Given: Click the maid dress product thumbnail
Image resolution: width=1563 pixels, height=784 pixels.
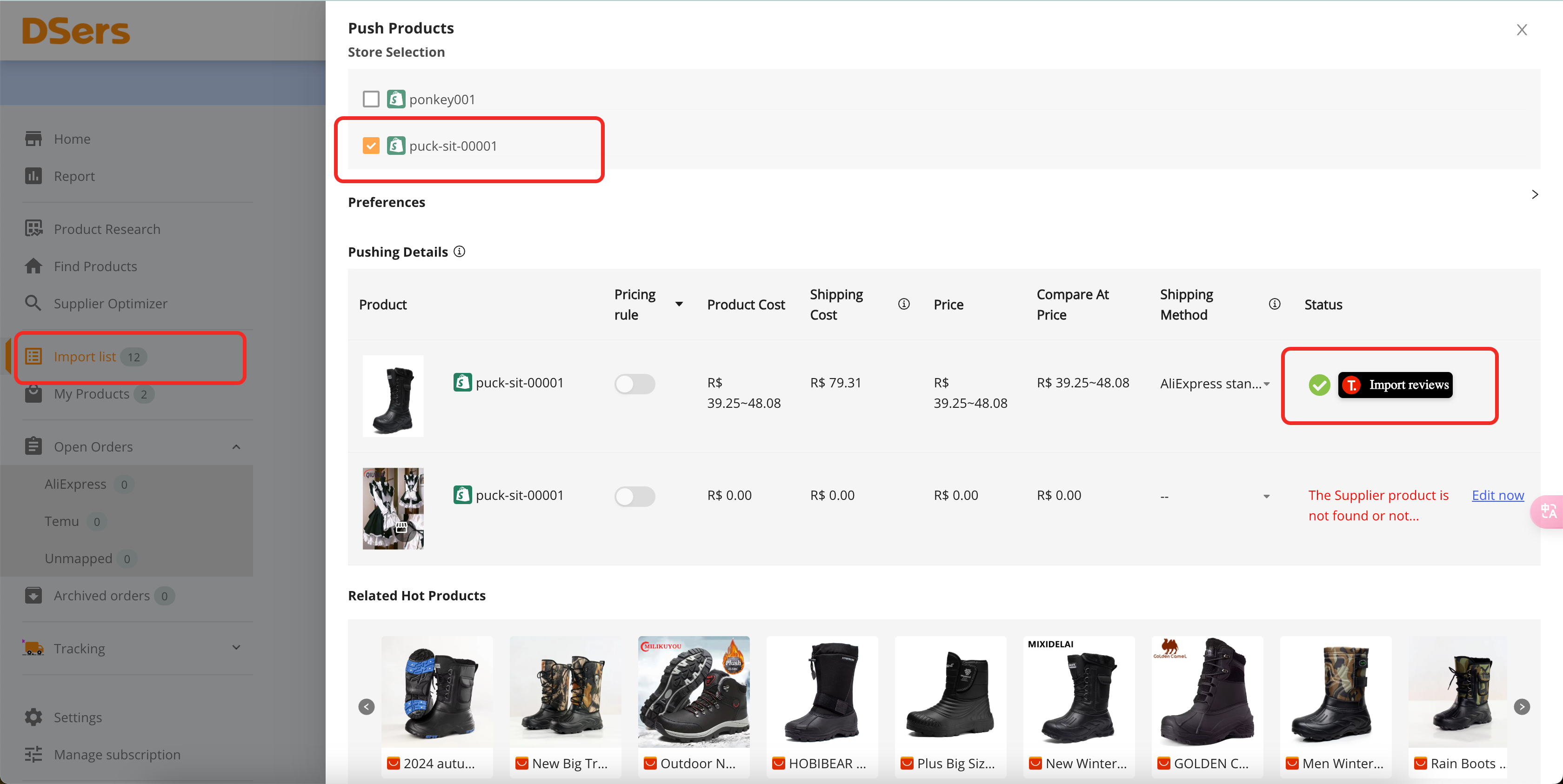Looking at the screenshot, I should tap(393, 508).
